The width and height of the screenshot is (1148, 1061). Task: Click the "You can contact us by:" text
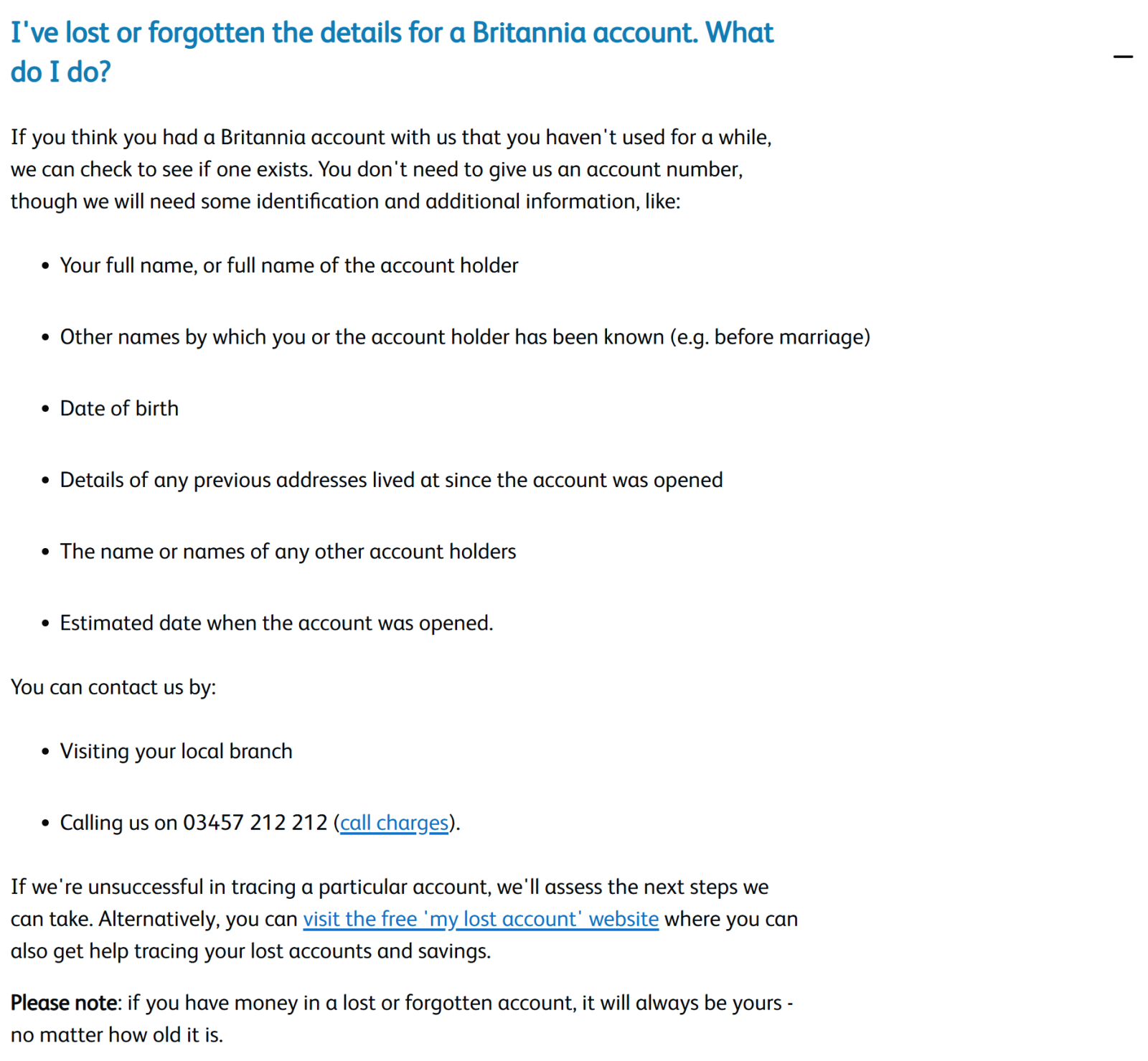coord(113,687)
